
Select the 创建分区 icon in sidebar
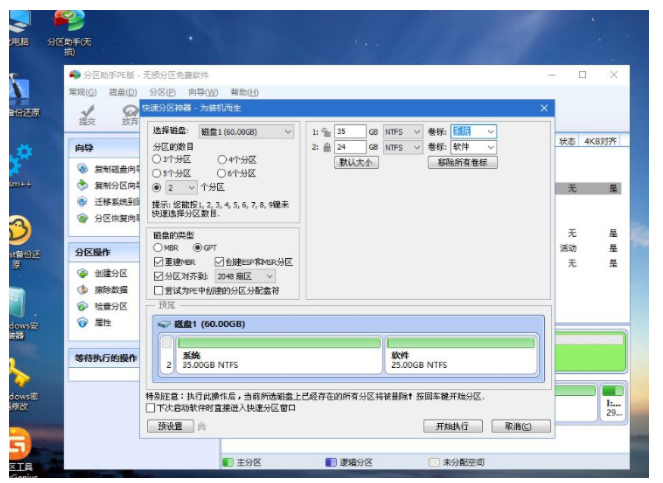click(83, 273)
